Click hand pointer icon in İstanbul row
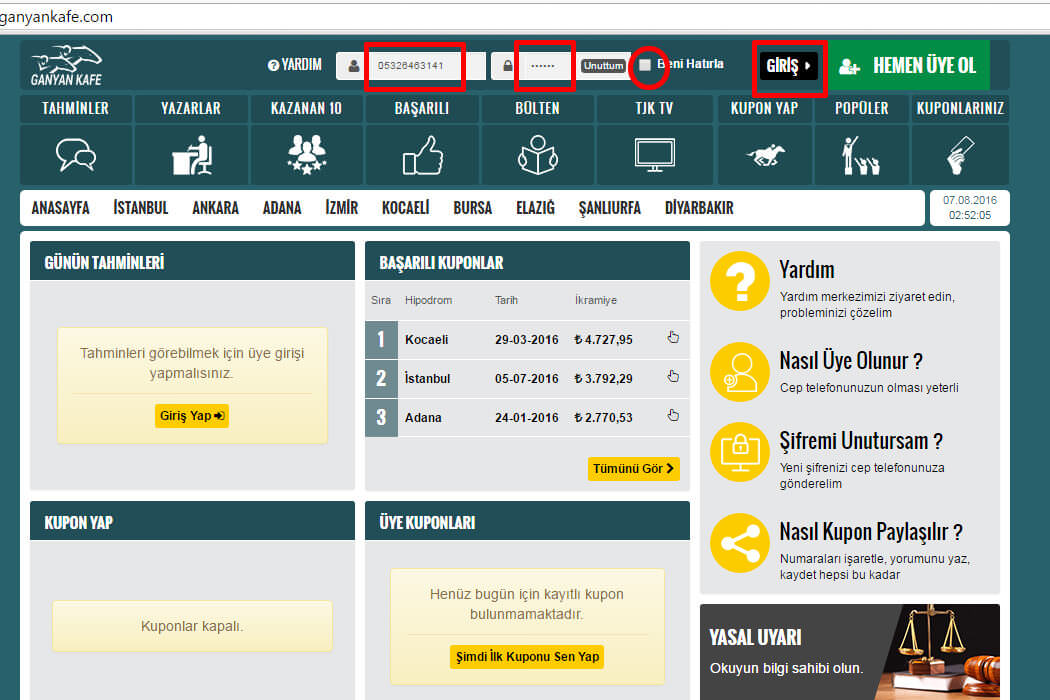The height and width of the screenshot is (700, 1050). (x=673, y=376)
